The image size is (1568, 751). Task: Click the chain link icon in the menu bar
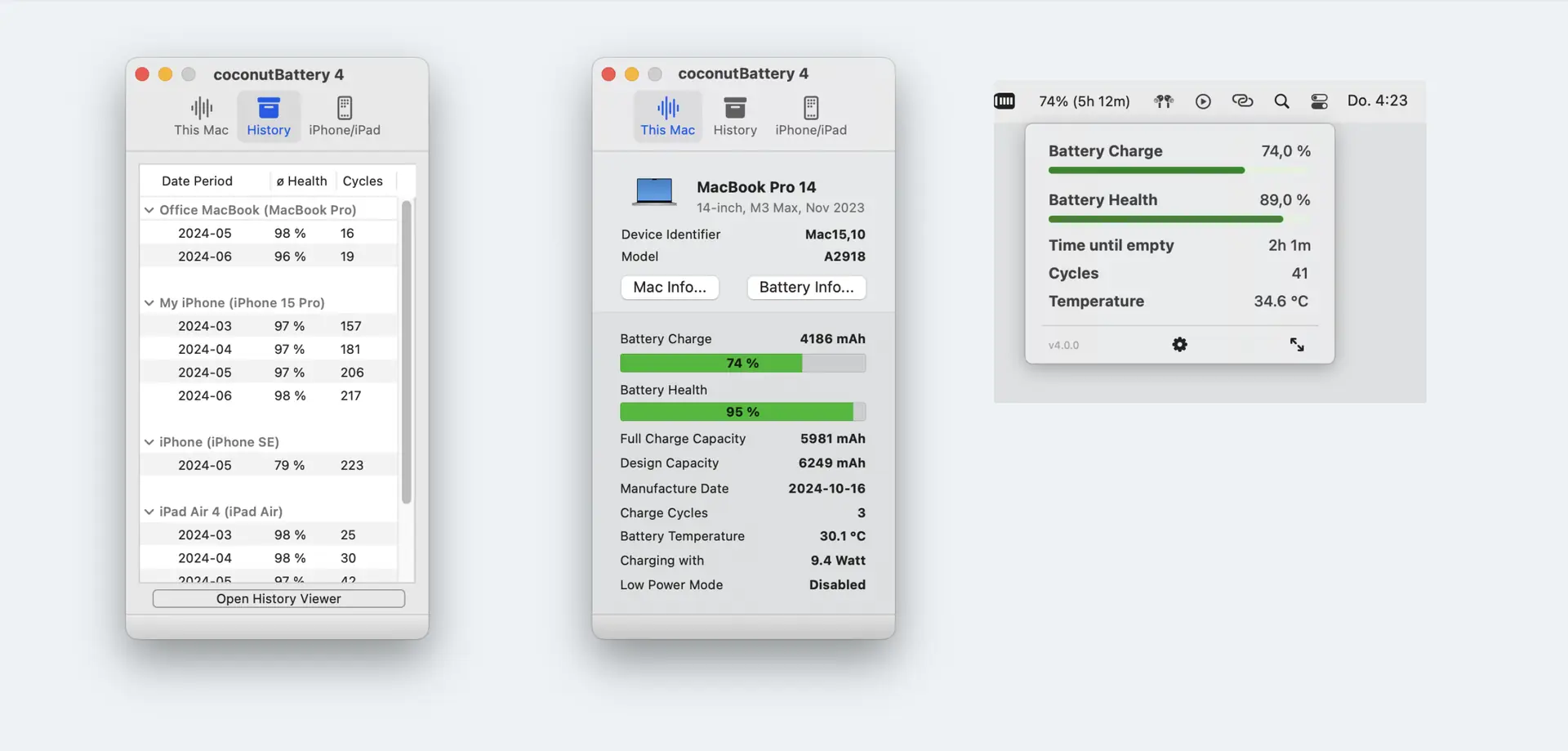pyautogui.click(x=1242, y=101)
